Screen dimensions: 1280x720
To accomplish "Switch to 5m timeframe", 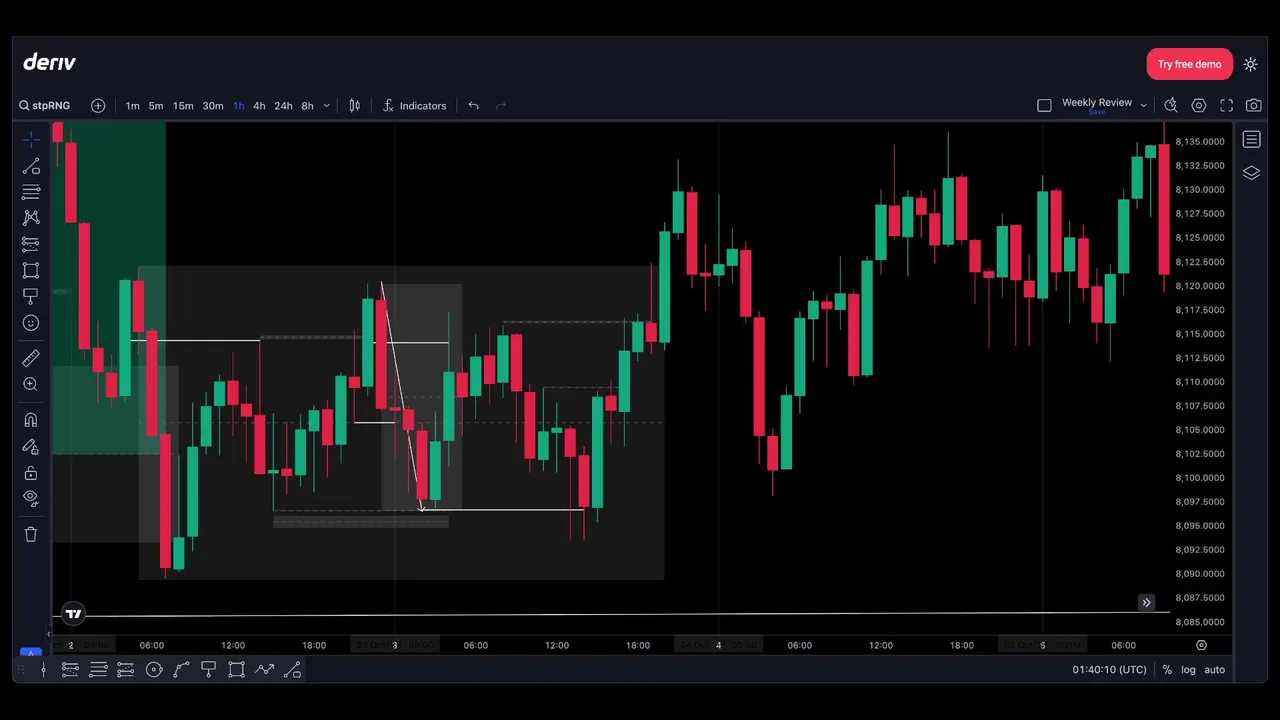I will [156, 105].
